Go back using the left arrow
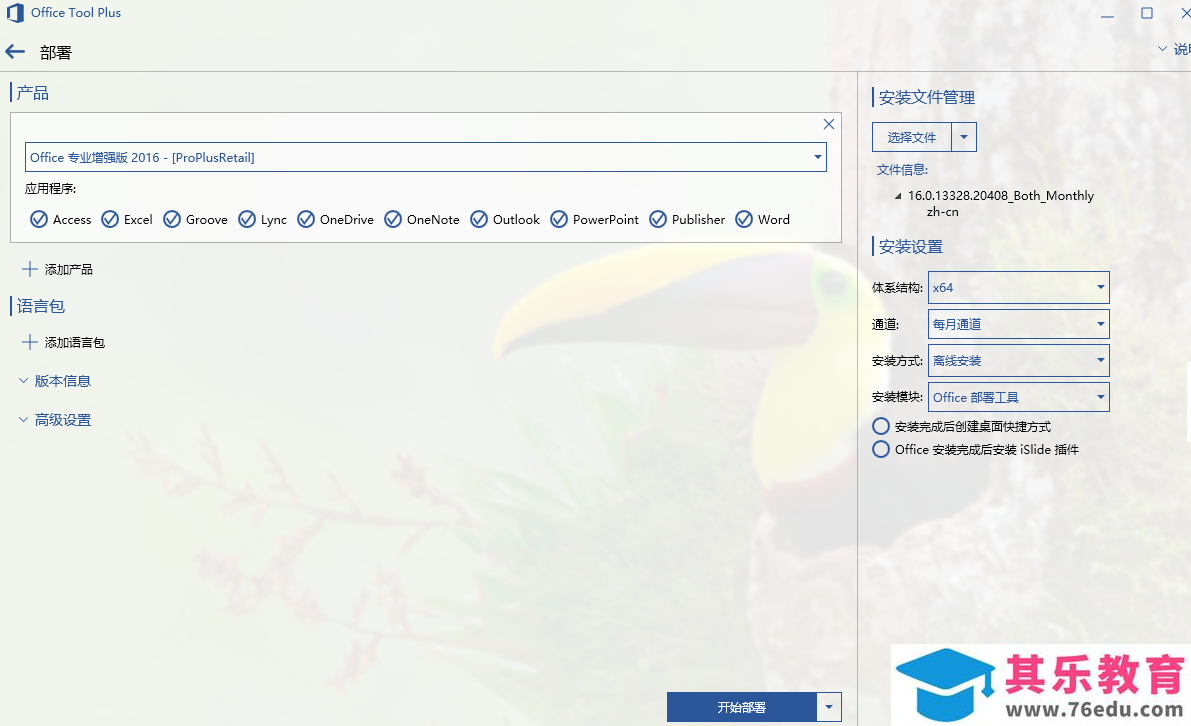Image resolution: width=1191 pixels, height=726 pixels. click(15, 52)
